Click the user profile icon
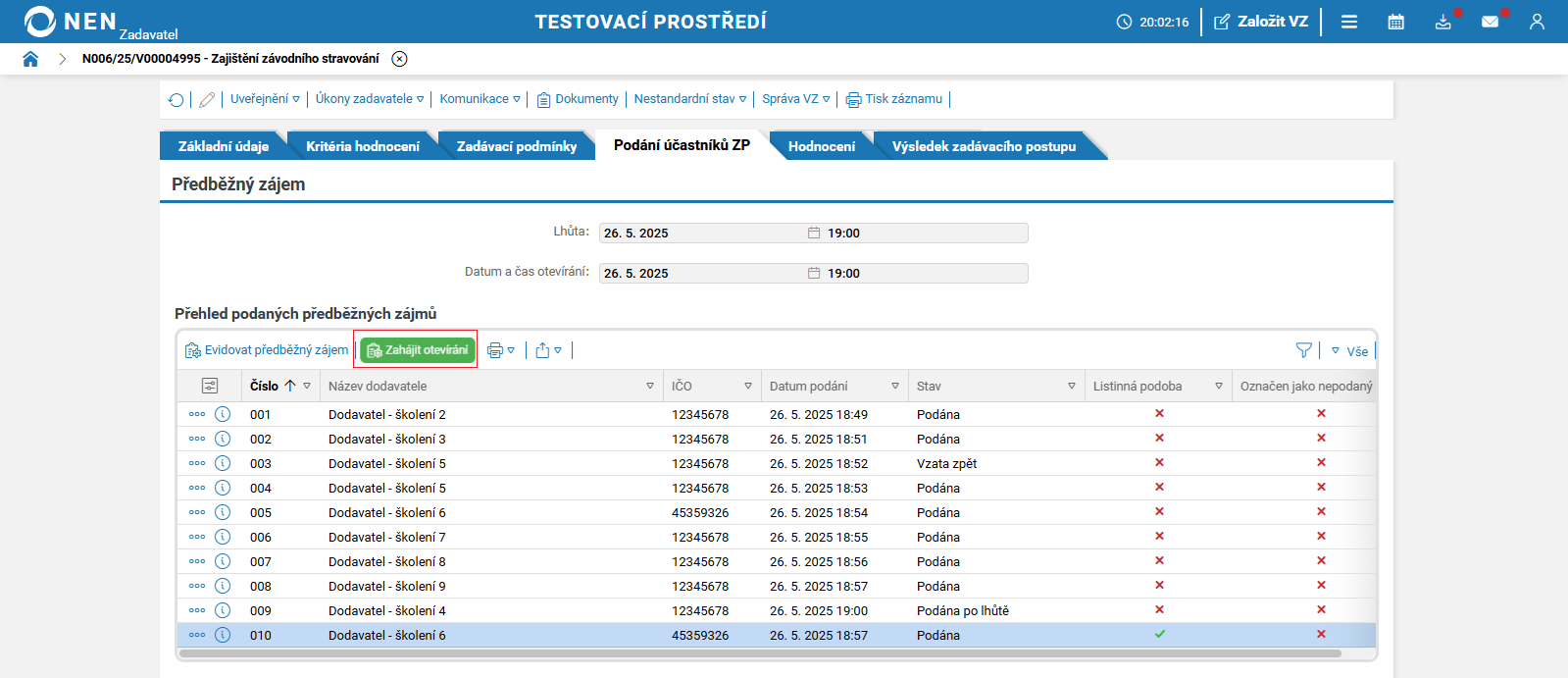 (x=1537, y=22)
